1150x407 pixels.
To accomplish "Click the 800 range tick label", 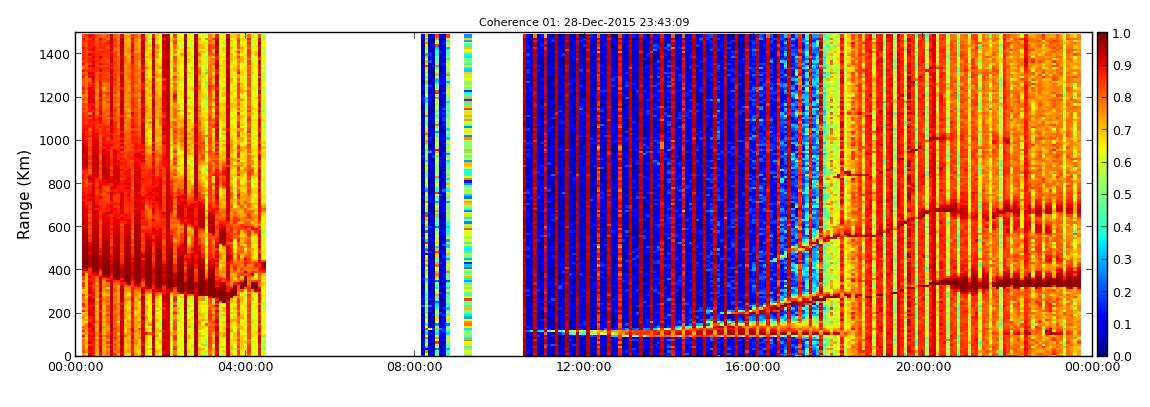I will point(58,183).
